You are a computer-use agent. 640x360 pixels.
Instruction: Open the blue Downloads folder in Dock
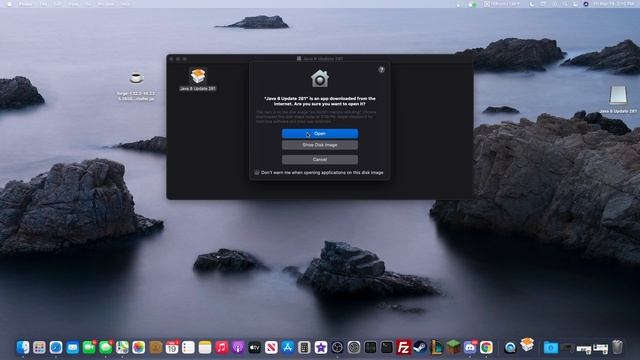(x=551, y=347)
